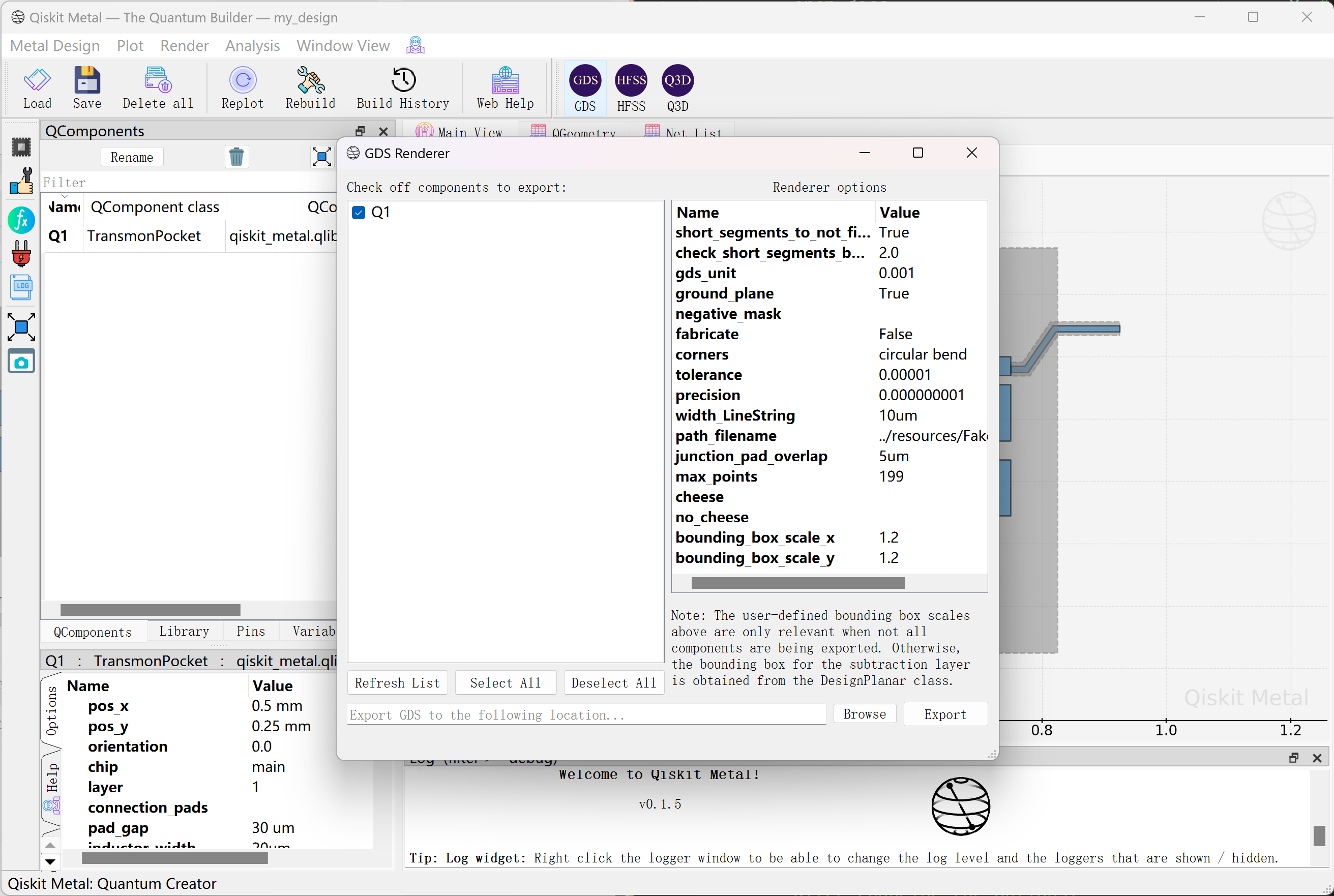1334x896 pixels.
Task: Click the camera screenshot sidebar icon
Action: point(21,362)
